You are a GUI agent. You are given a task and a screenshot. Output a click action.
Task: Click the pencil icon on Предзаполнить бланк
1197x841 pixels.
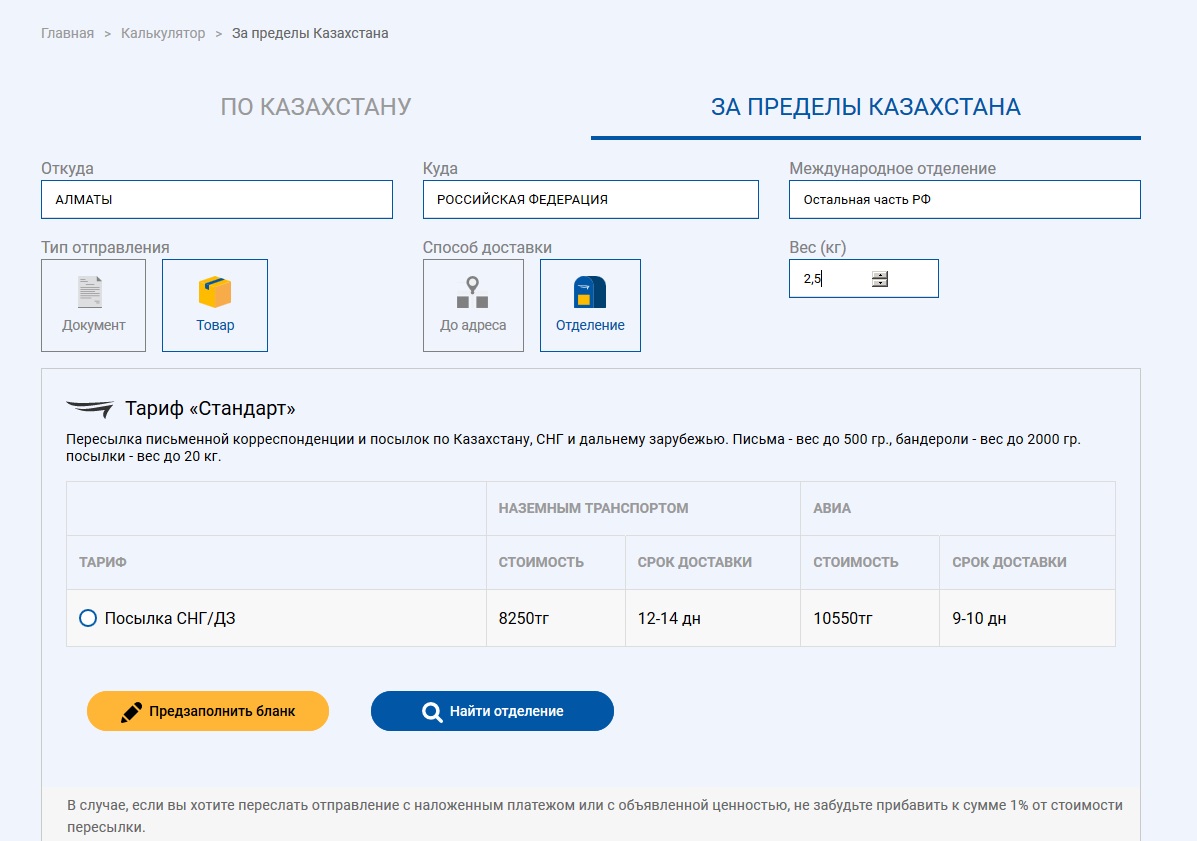pos(132,712)
